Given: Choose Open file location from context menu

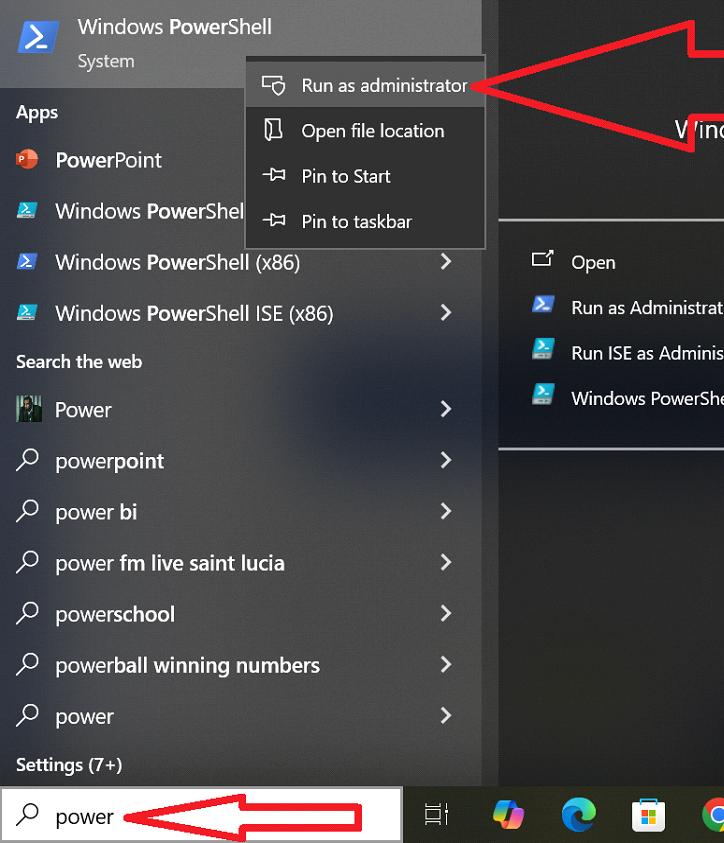Looking at the screenshot, I should [x=365, y=131].
